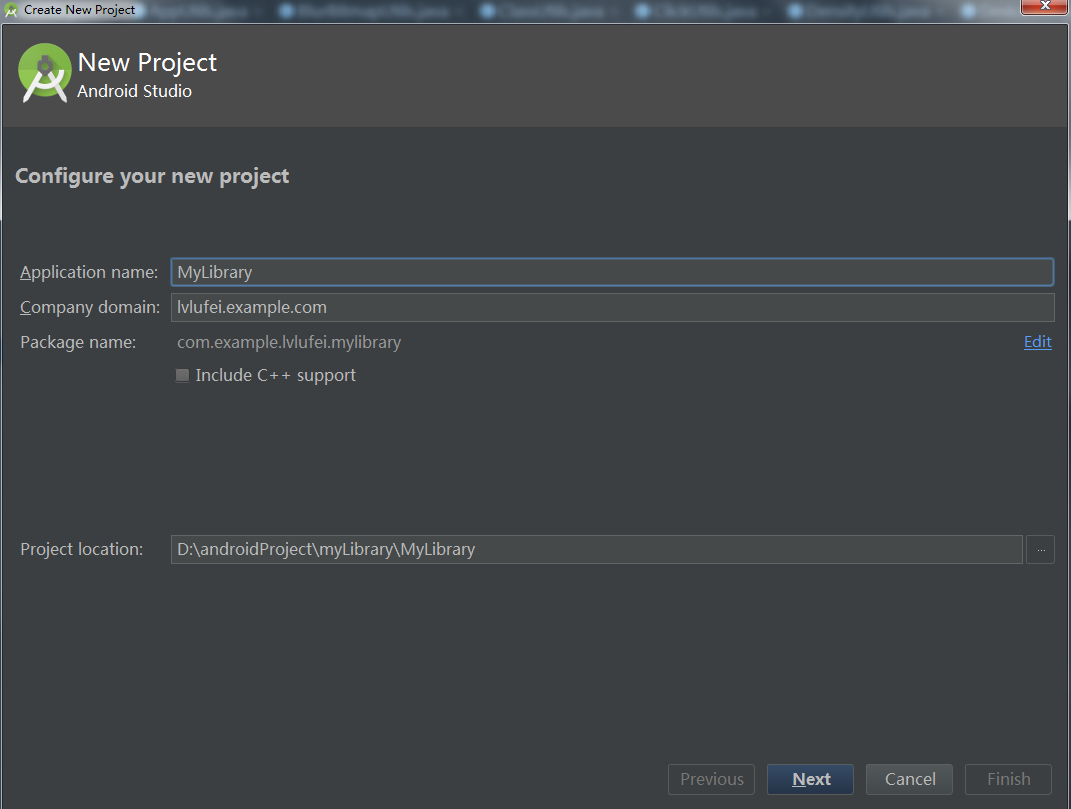Click the small Android icon in title bar

[11, 10]
